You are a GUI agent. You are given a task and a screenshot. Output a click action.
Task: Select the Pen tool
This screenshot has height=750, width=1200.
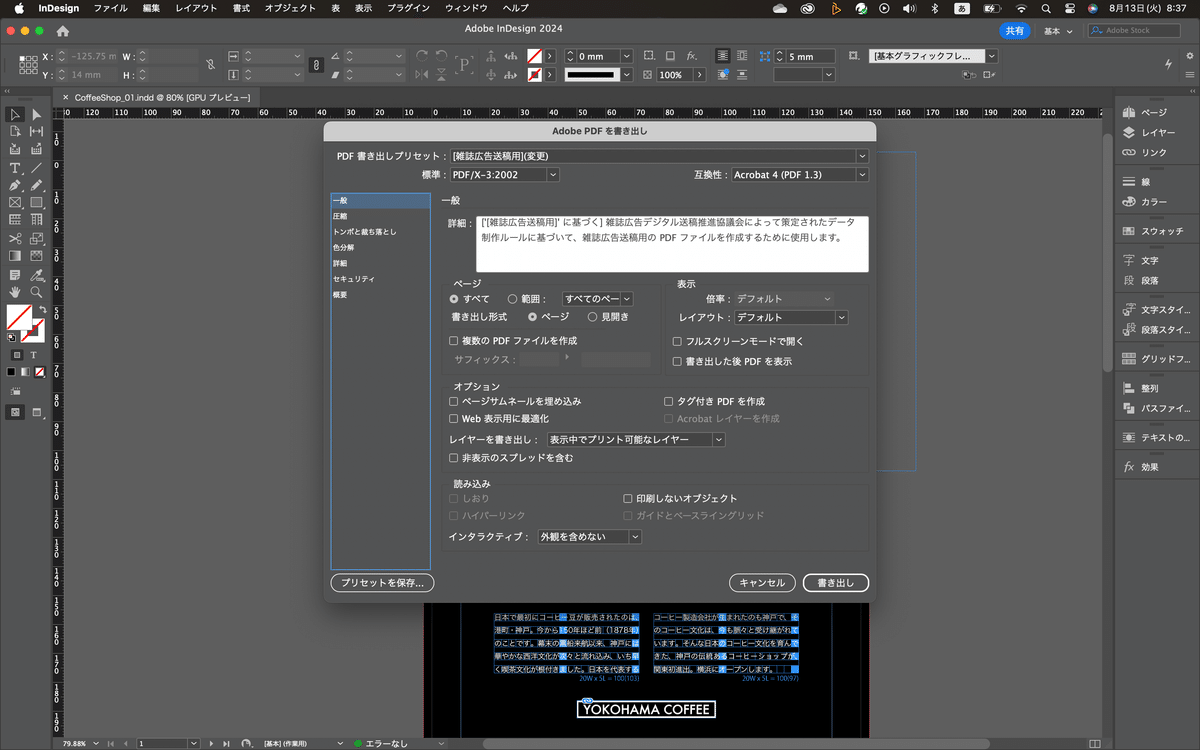(x=15, y=185)
